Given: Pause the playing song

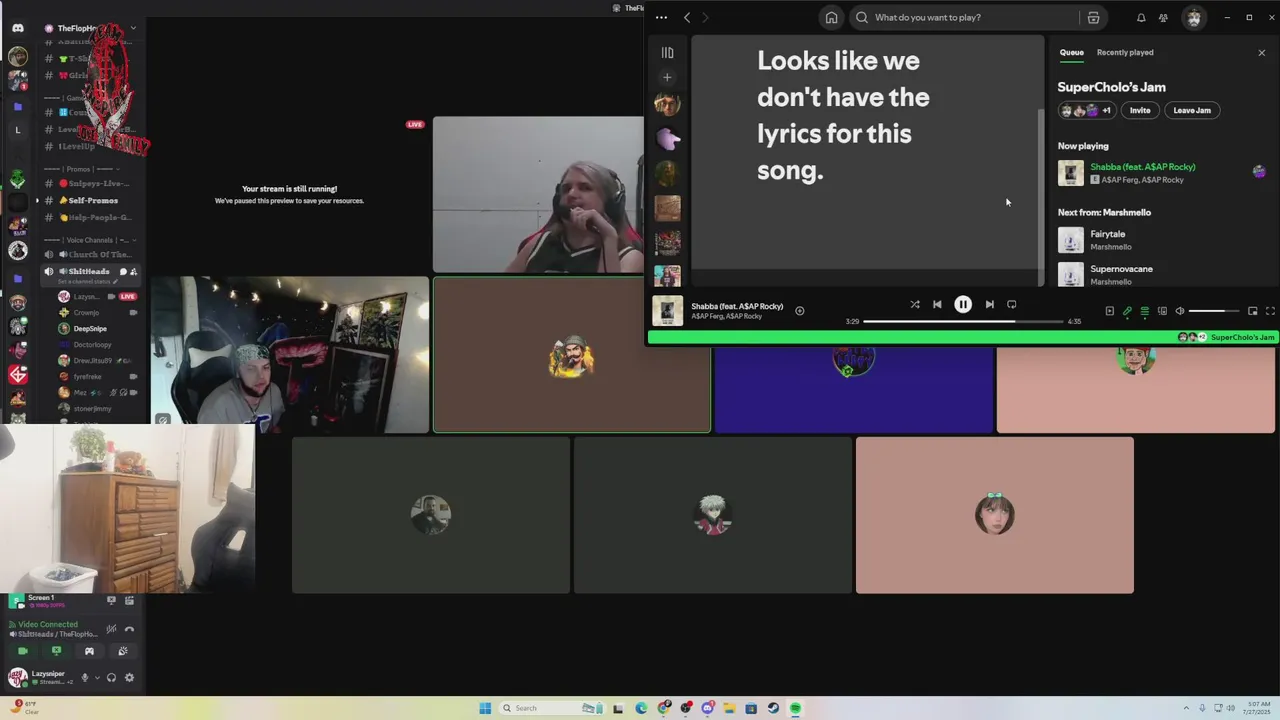Looking at the screenshot, I should tap(963, 304).
